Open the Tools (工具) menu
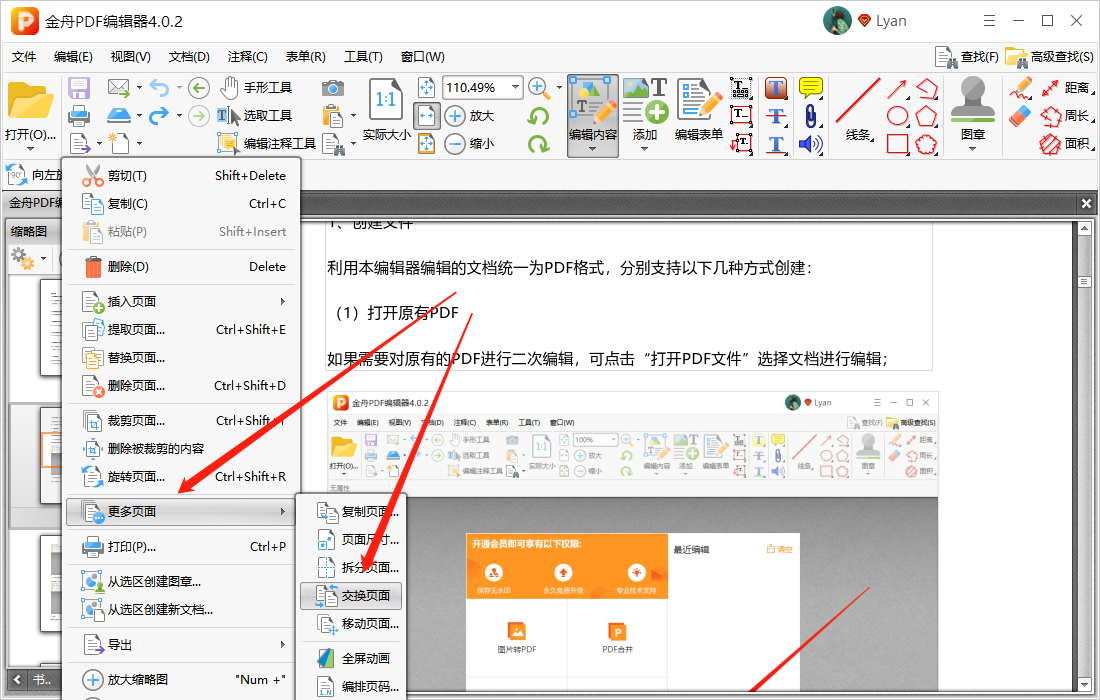The height and width of the screenshot is (700, 1100). pyautogui.click(x=363, y=57)
